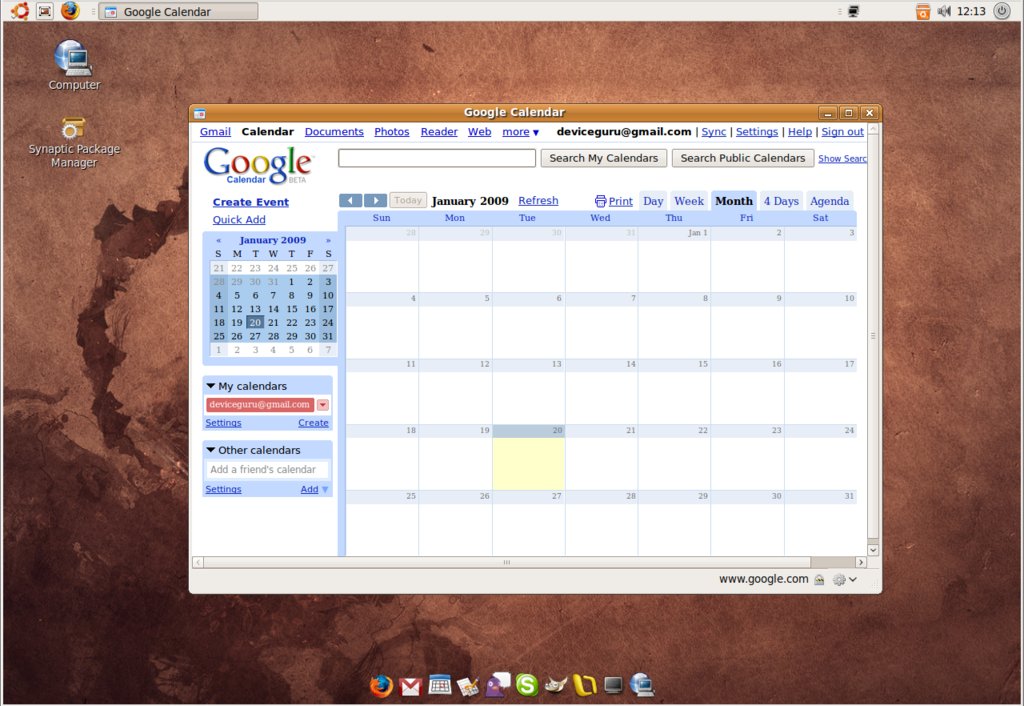Select the Month view tab
The image size is (1024, 706).
(x=734, y=201)
